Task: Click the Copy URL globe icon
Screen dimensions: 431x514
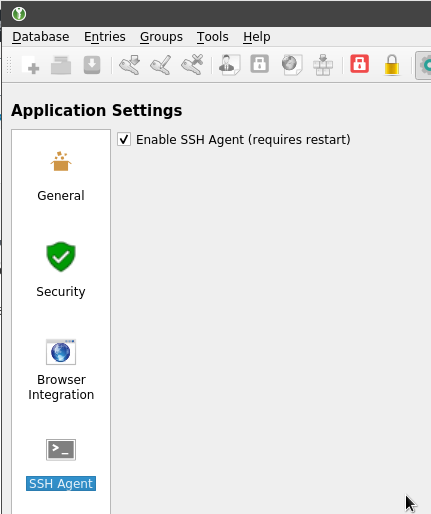Action: [x=291, y=65]
